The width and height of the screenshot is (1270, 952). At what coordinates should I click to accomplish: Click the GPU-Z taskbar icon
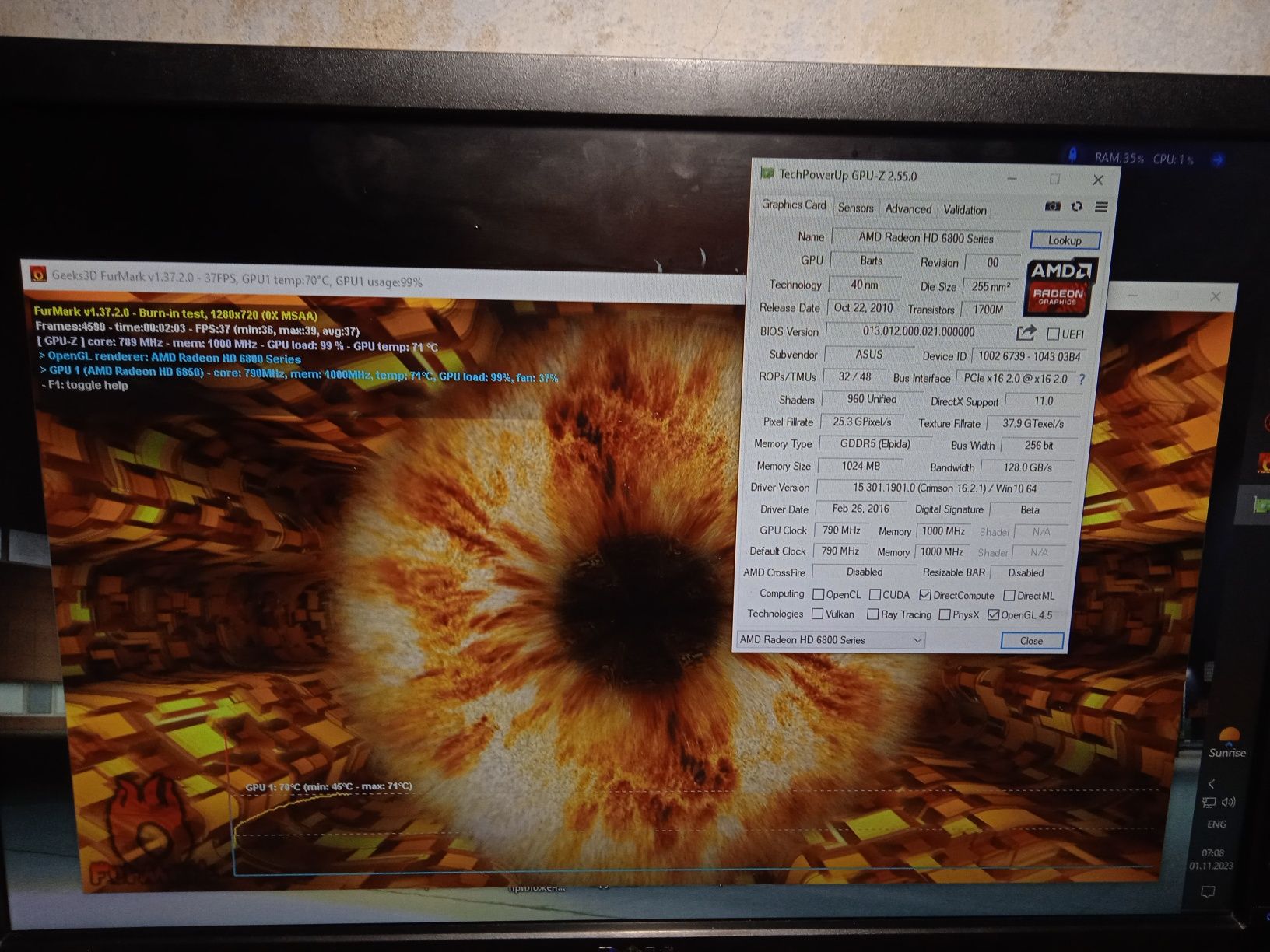pos(1261,505)
